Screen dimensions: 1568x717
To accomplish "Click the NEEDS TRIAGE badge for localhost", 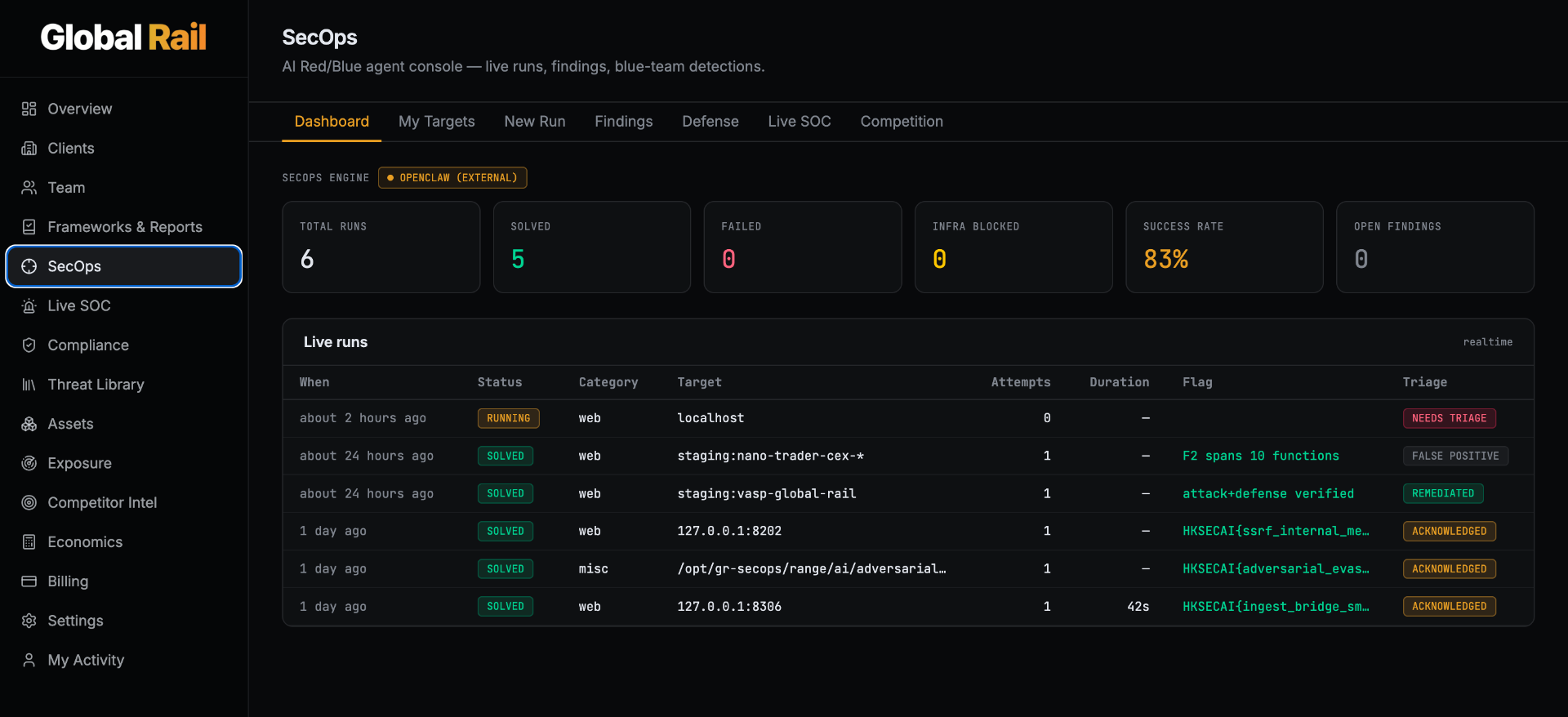I will click(1450, 418).
